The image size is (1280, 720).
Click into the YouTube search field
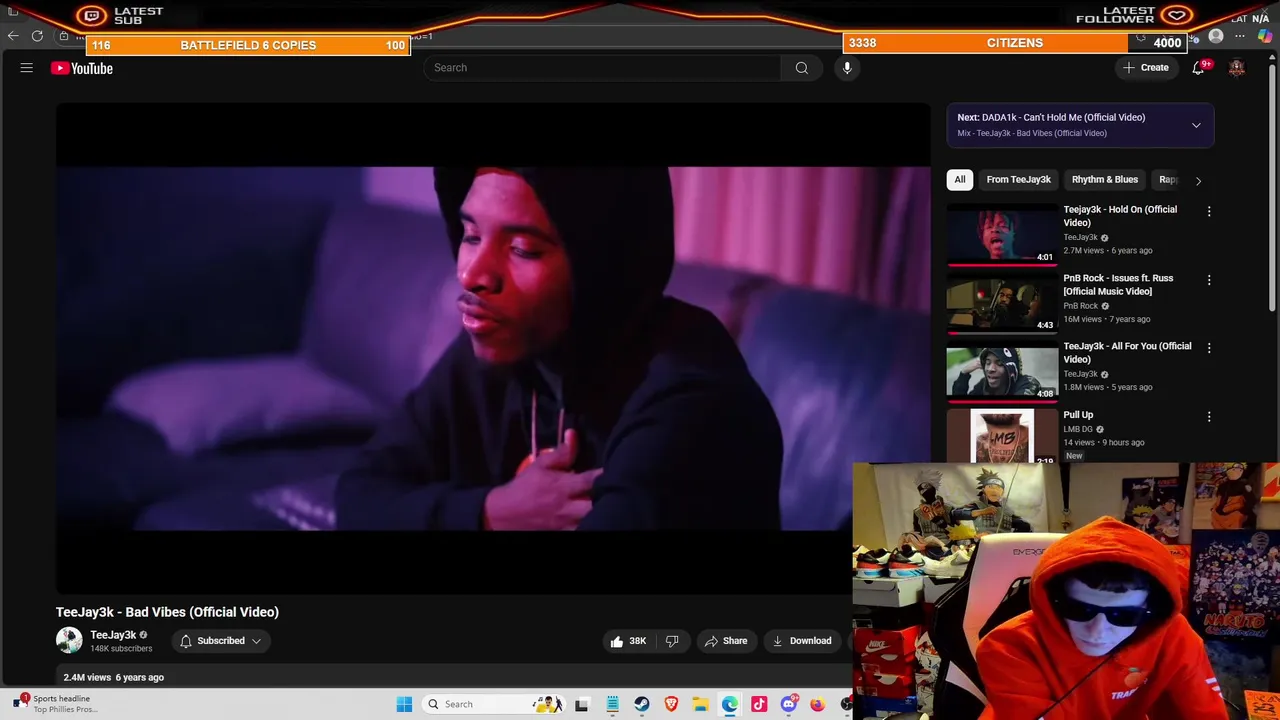(602, 68)
